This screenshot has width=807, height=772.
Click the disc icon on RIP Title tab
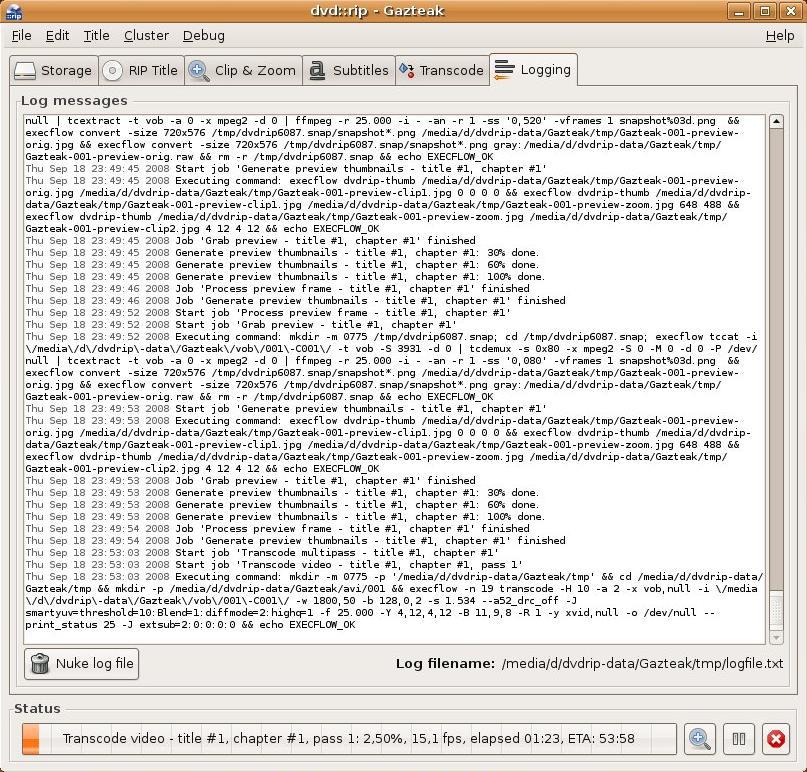(x=112, y=71)
